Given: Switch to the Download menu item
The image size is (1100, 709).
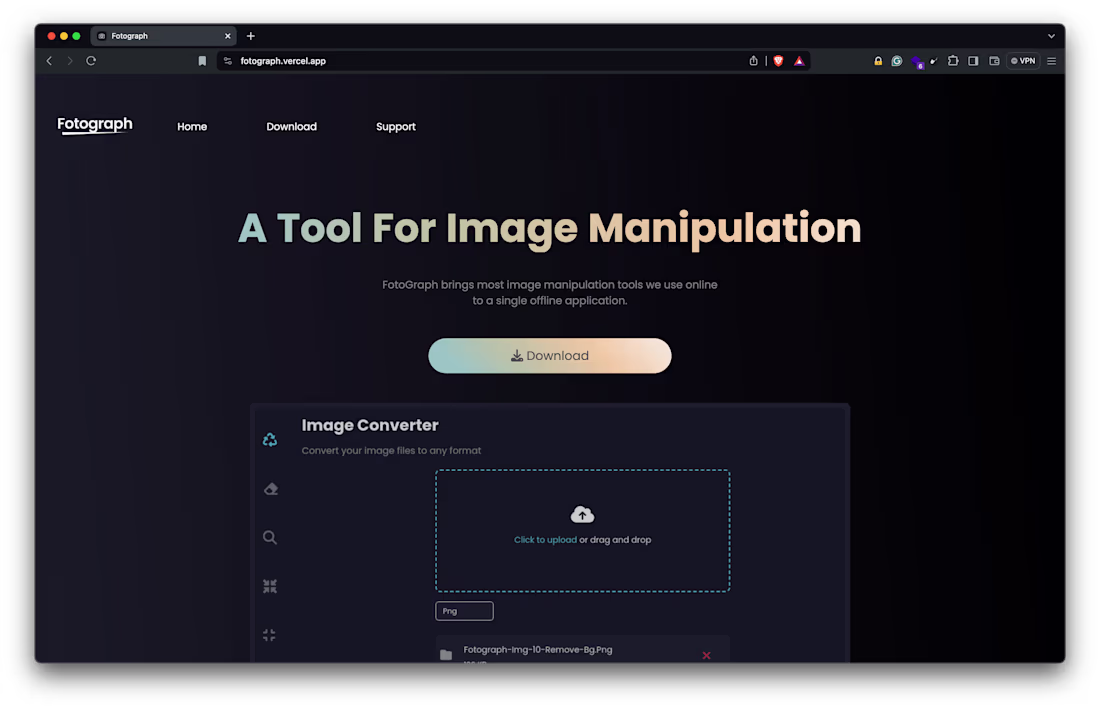Looking at the screenshot, I should point(291,126).
